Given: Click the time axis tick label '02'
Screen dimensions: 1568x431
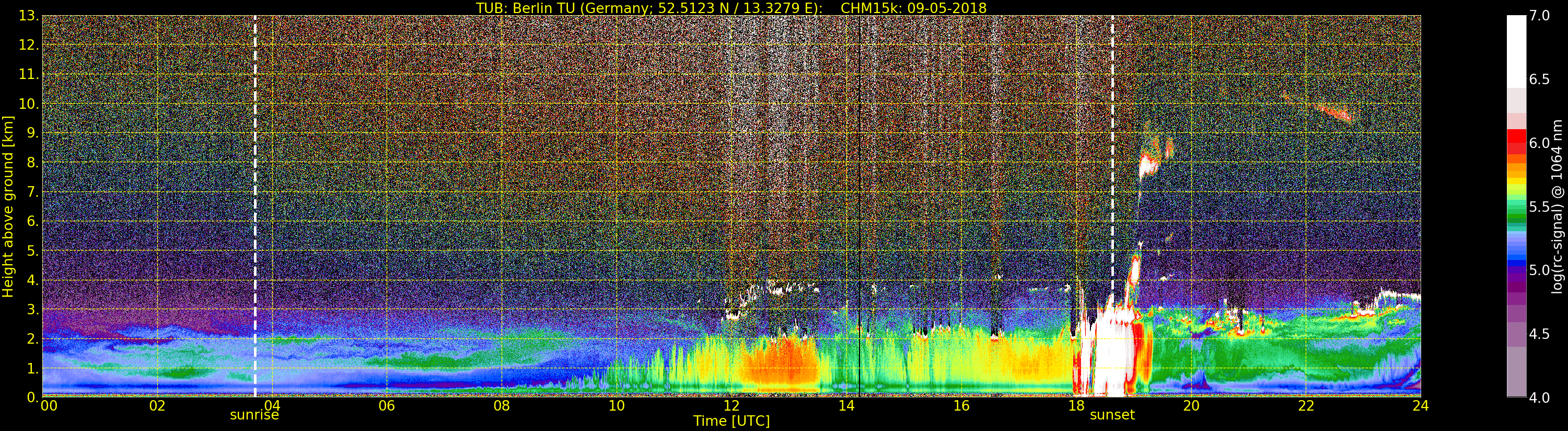Looking at the screenshot, I should (x=157, y=406).
